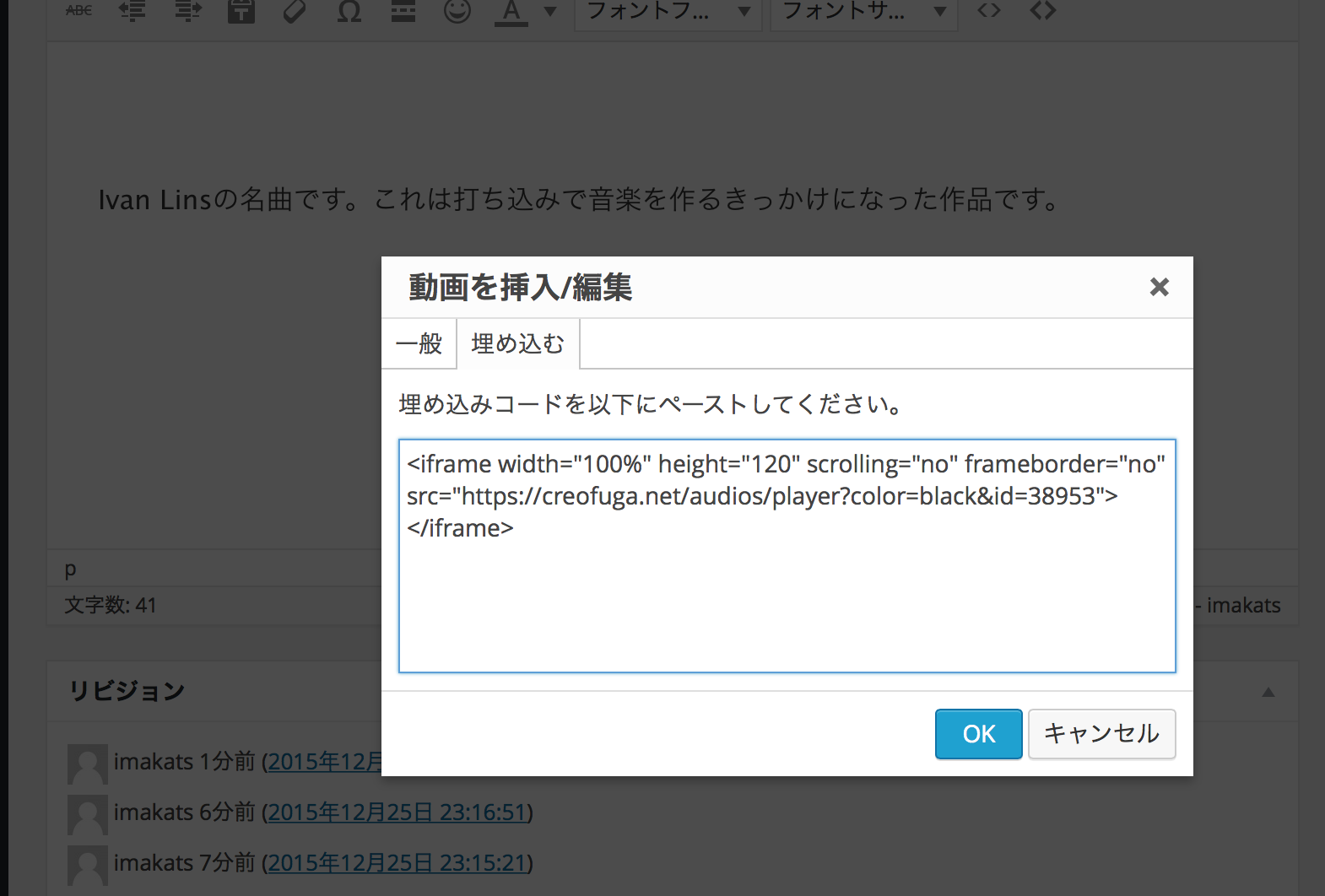
Task: Click the outdent (decrease indent) icon
Action: coord(132,10)
